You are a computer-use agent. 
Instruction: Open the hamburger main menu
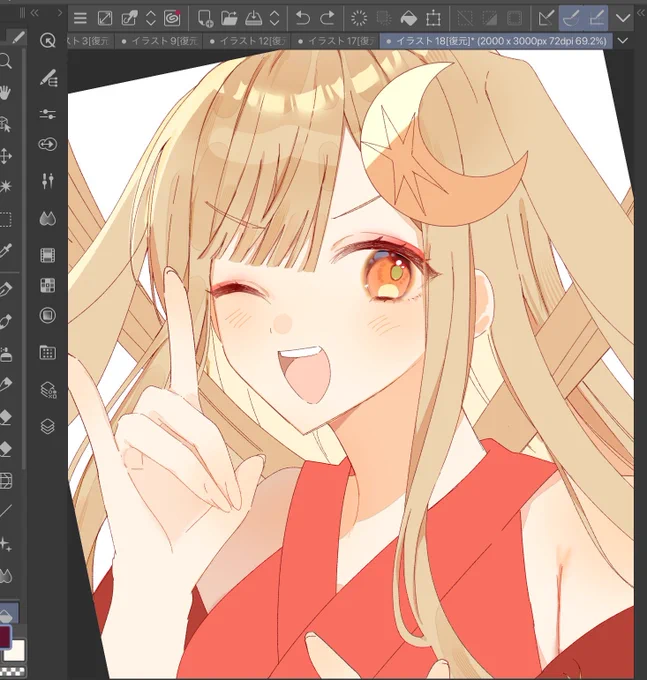(x=80, y=18)
